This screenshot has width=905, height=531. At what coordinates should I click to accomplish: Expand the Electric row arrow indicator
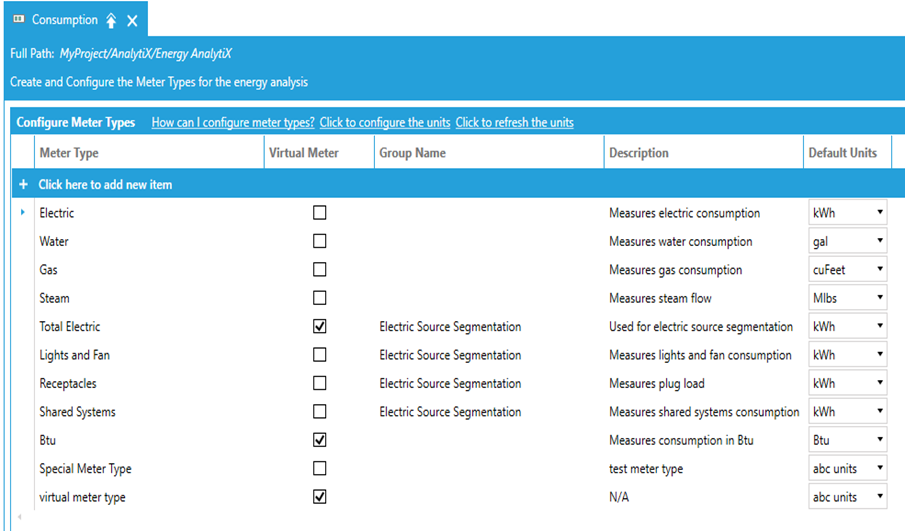coord(23,213)
